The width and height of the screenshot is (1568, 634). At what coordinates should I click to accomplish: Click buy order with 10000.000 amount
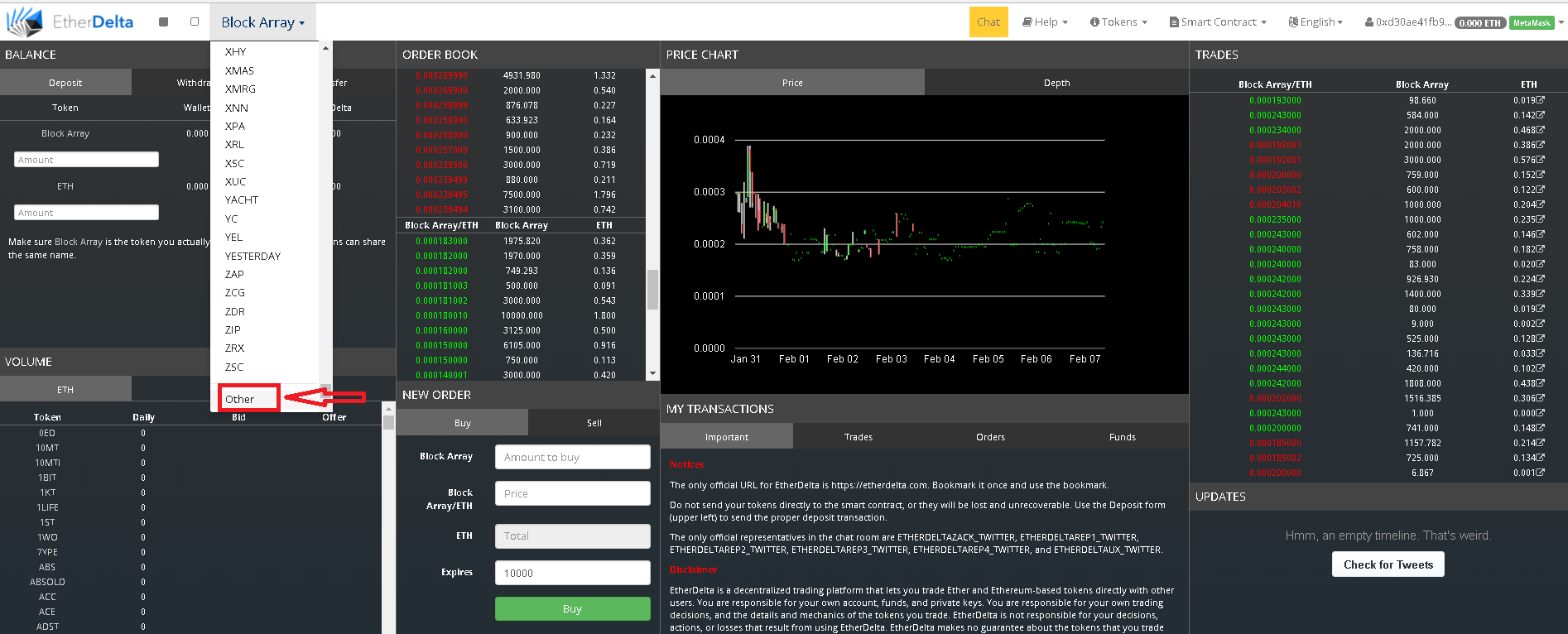pyautogui.click(x=521, y=315)
